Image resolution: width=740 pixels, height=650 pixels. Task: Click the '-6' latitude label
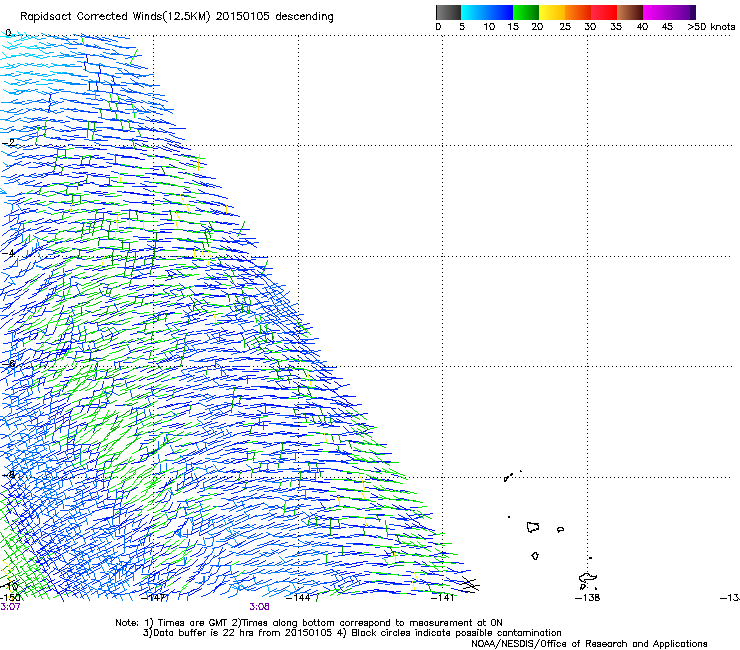[x=8, y=364]
